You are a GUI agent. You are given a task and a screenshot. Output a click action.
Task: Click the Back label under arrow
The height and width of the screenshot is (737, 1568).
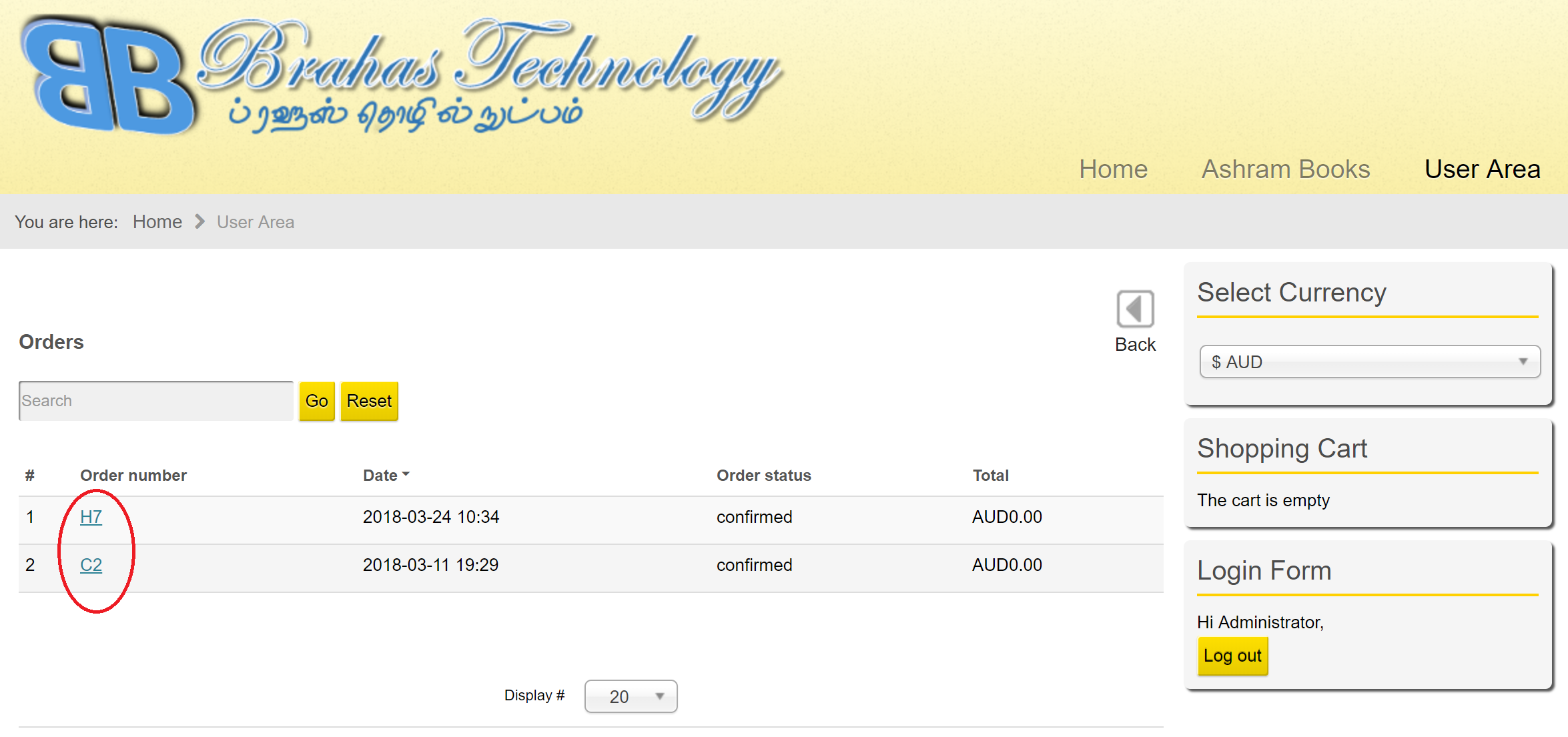point(1135,344)
